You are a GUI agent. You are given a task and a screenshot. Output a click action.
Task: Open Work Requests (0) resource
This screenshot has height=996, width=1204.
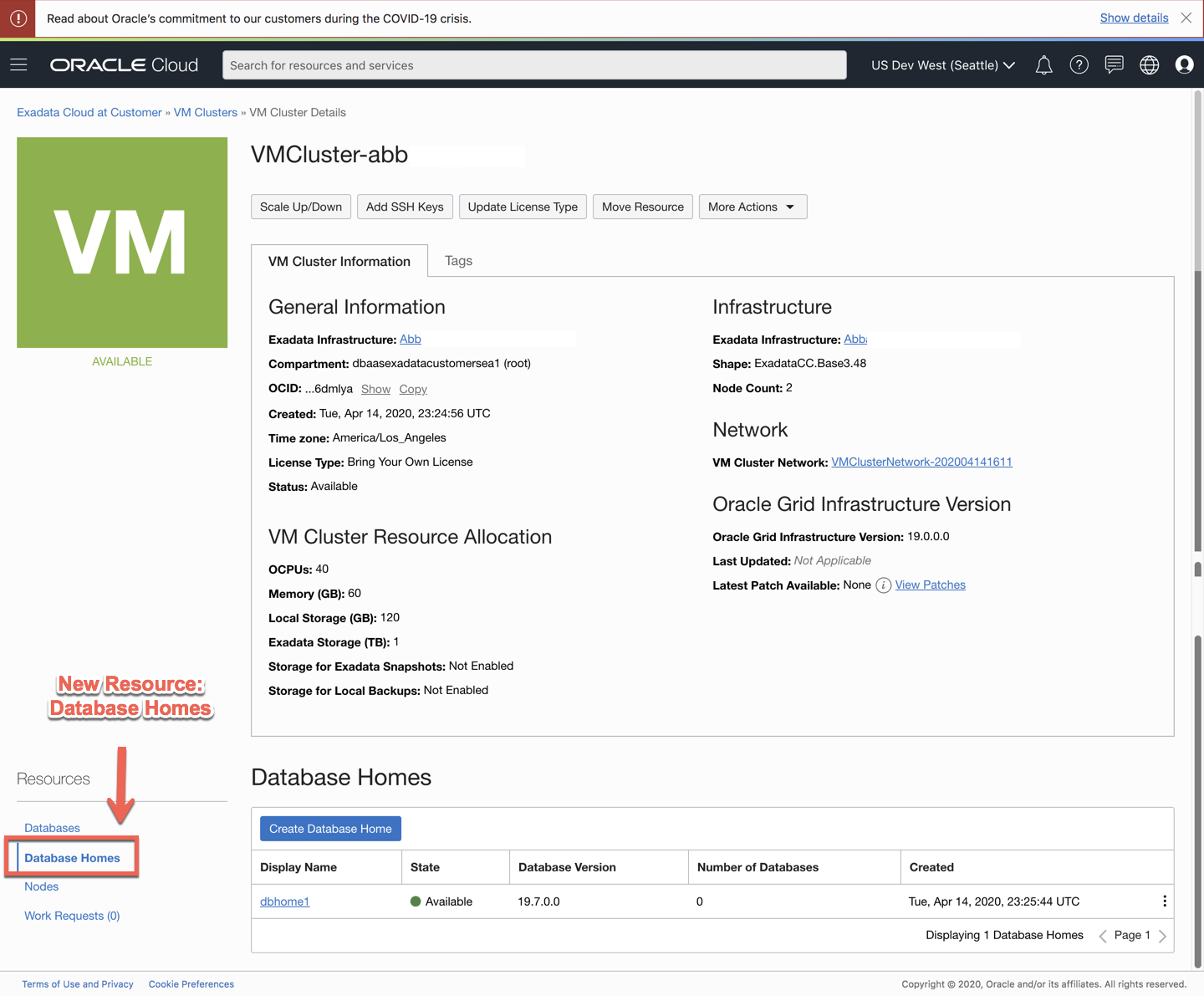coord(72,916)
